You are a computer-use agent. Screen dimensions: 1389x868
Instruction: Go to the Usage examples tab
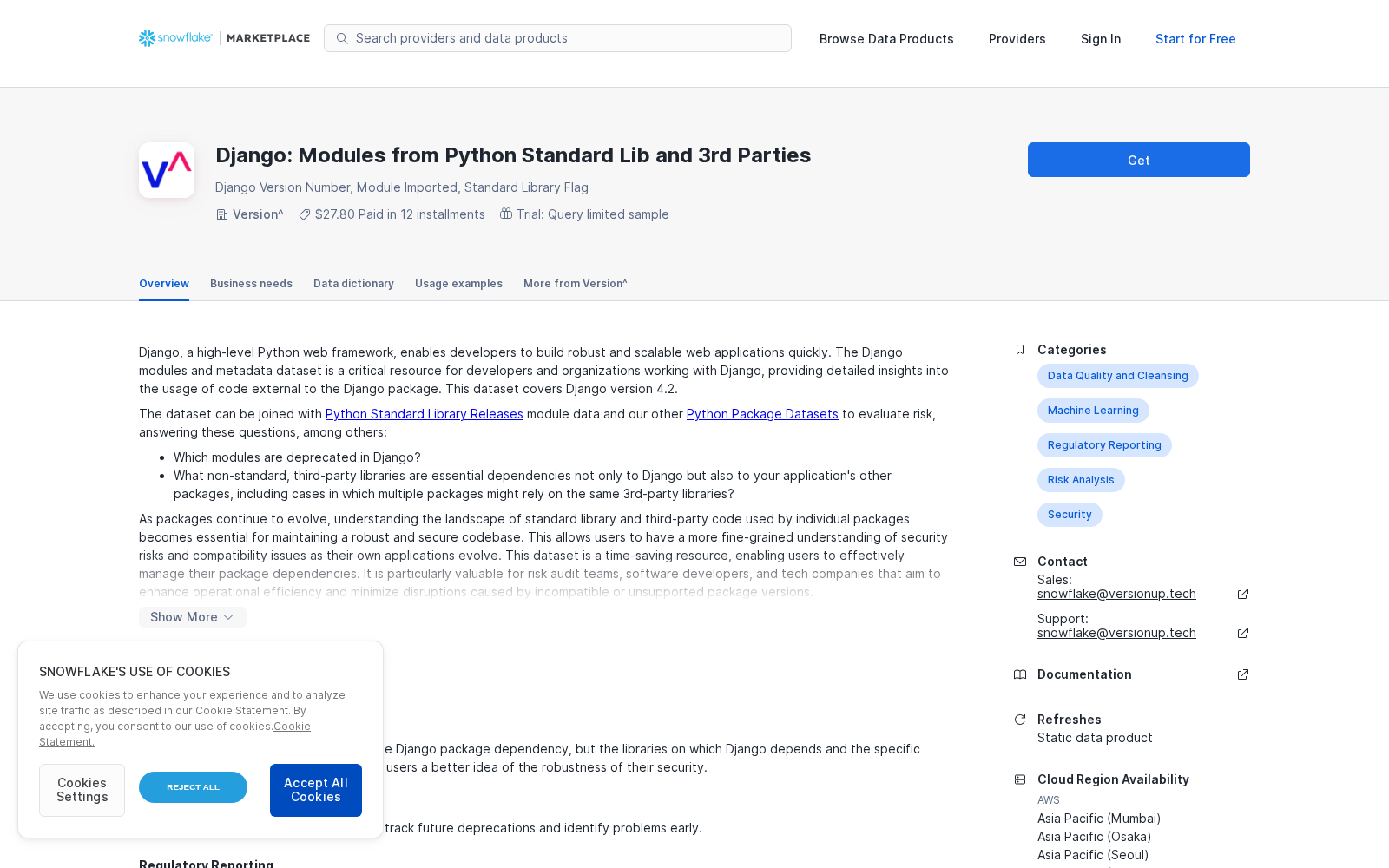(x=458, y=284)
